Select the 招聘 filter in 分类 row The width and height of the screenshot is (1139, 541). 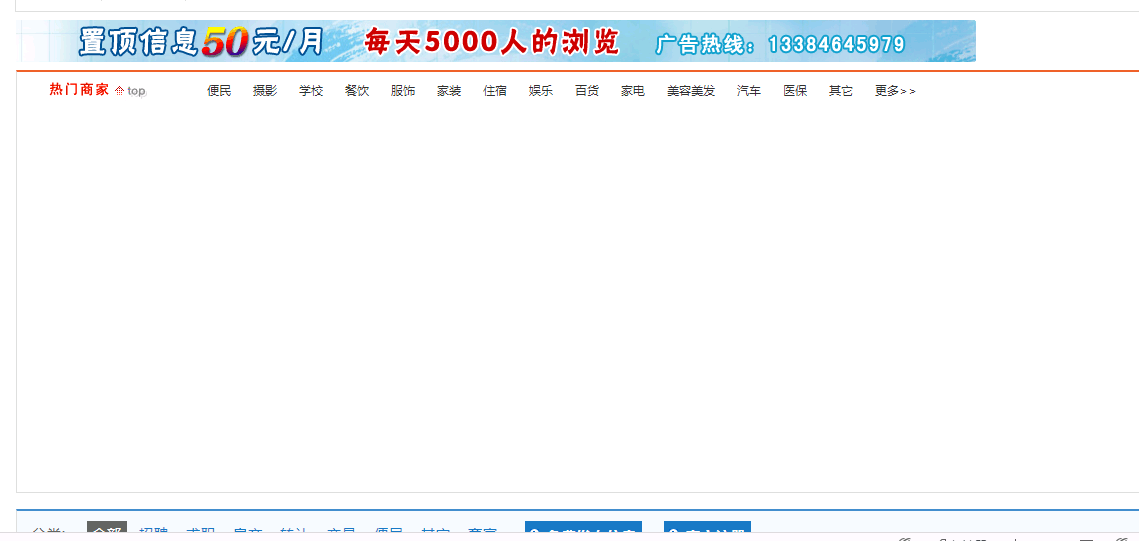pyautogui.click(x=153, y=534)
